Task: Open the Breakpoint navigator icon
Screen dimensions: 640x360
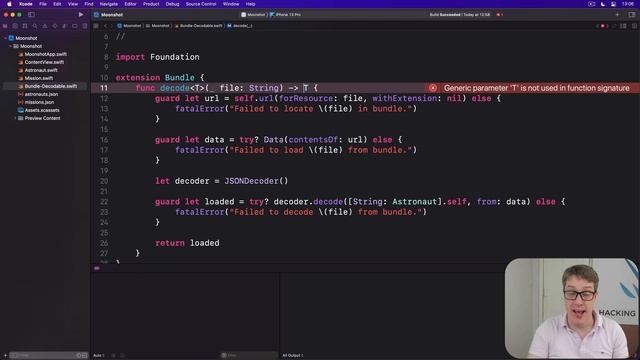Action: point(75,26)
